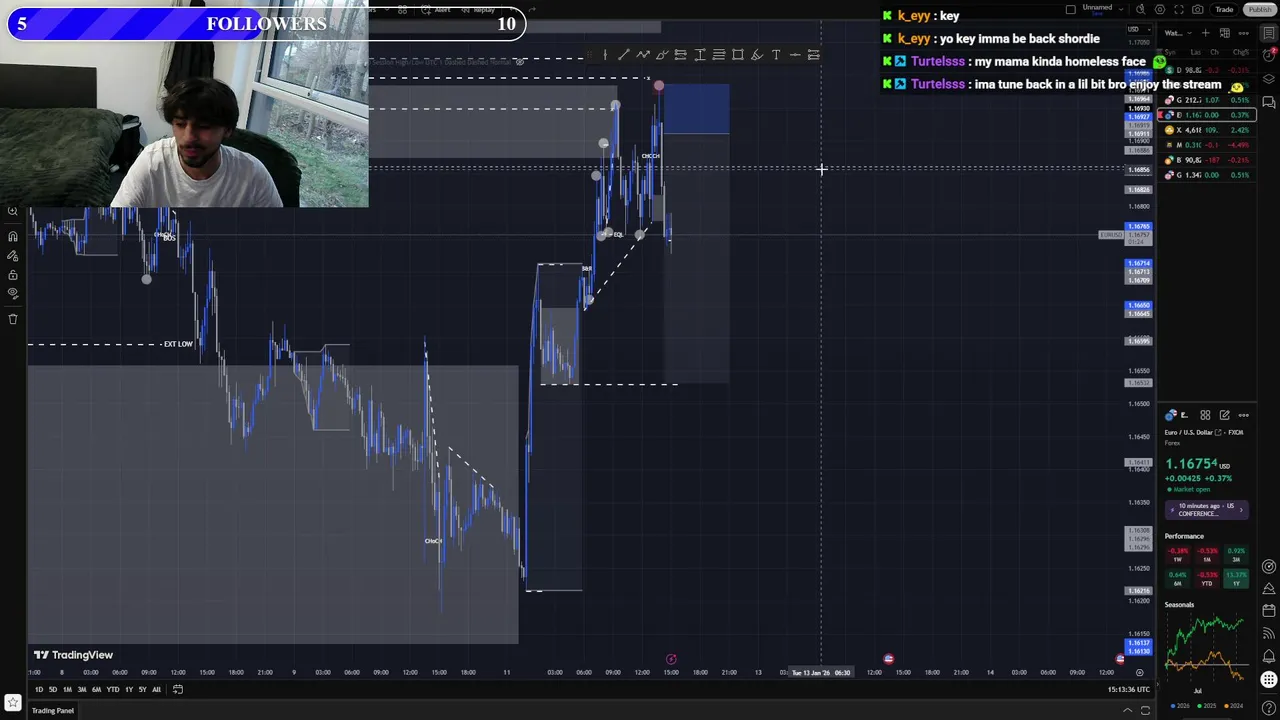Click the fullscreen mode icon
This screenshot has width=1280, height=720.
point(1180,9)
